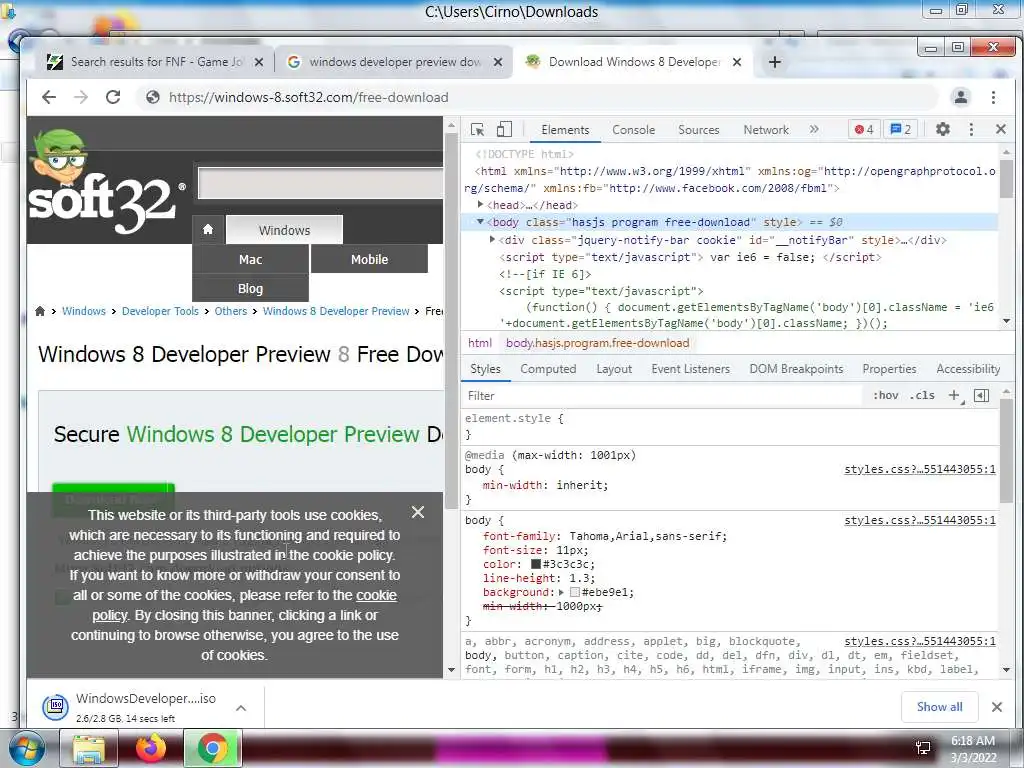Image resolution: width=1024 pixels, height=768 pixels.
Task: Open DevTools customize kebab menu
Action: [x=971, y=129]
